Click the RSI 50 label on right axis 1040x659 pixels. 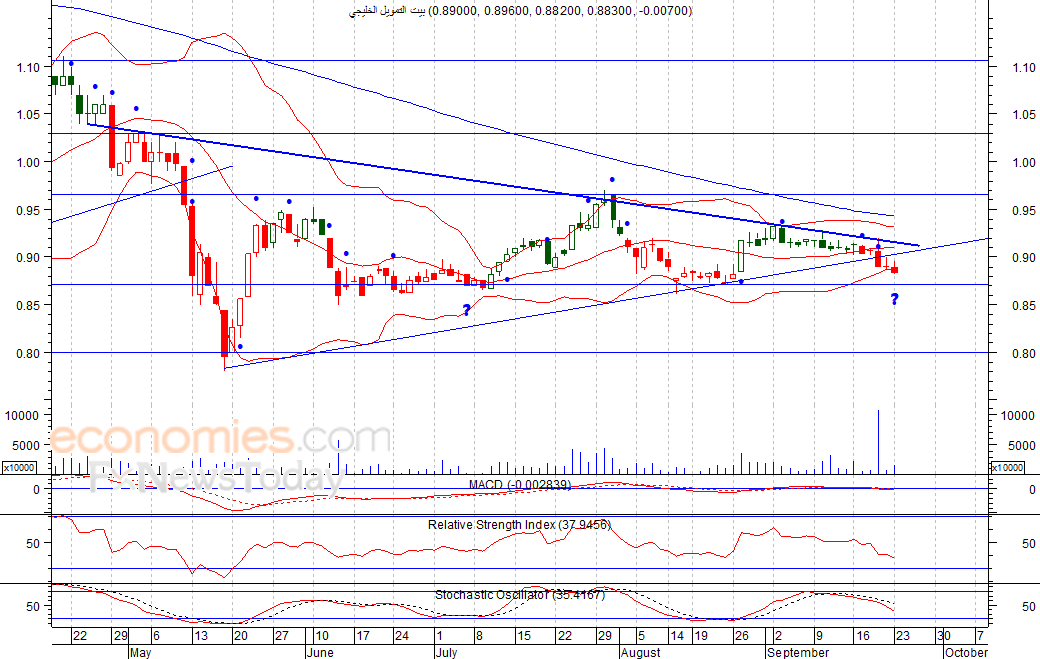point(1028,543)
